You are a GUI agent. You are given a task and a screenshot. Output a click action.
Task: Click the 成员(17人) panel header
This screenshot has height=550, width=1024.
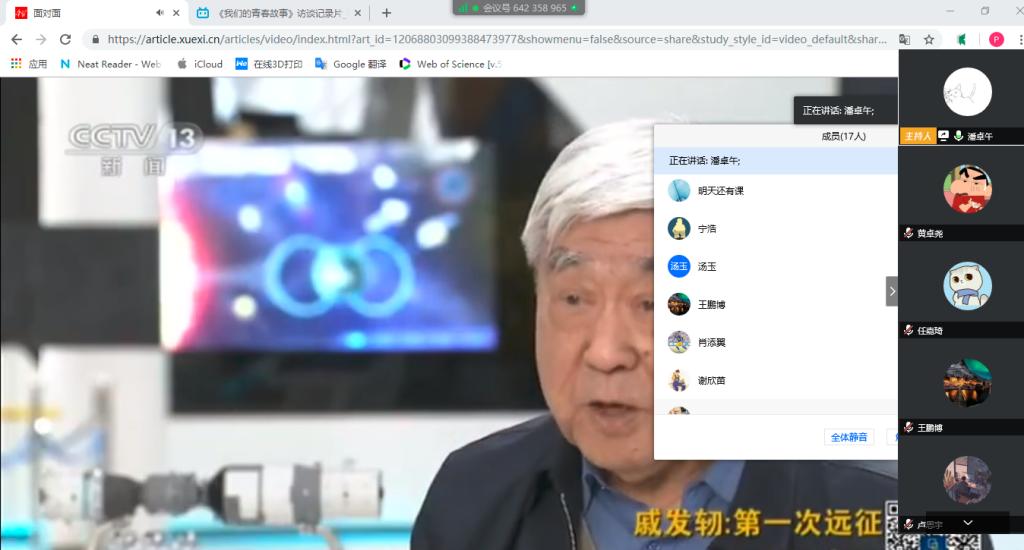point(843,137)
